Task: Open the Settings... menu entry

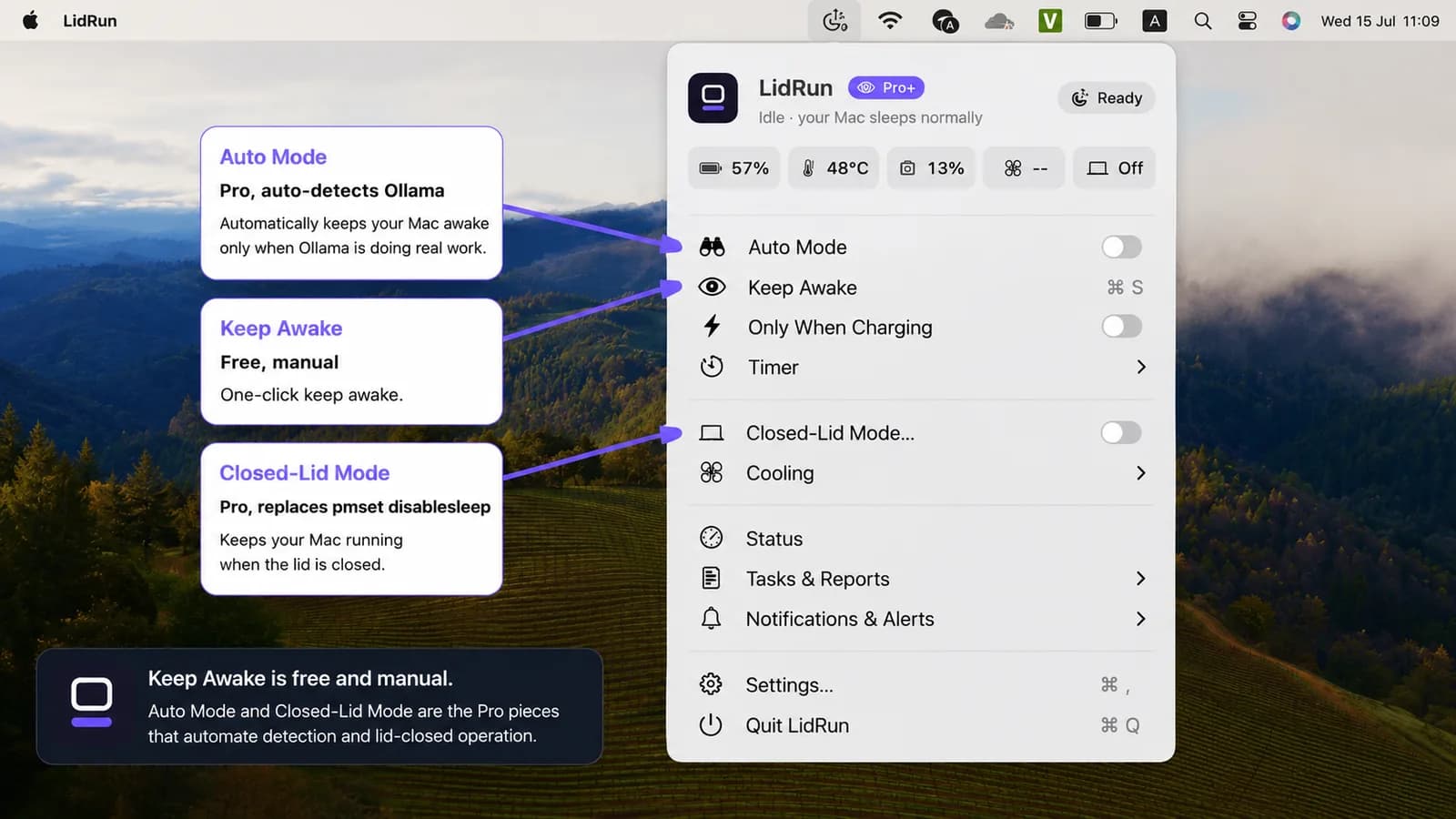Action: 920,684
